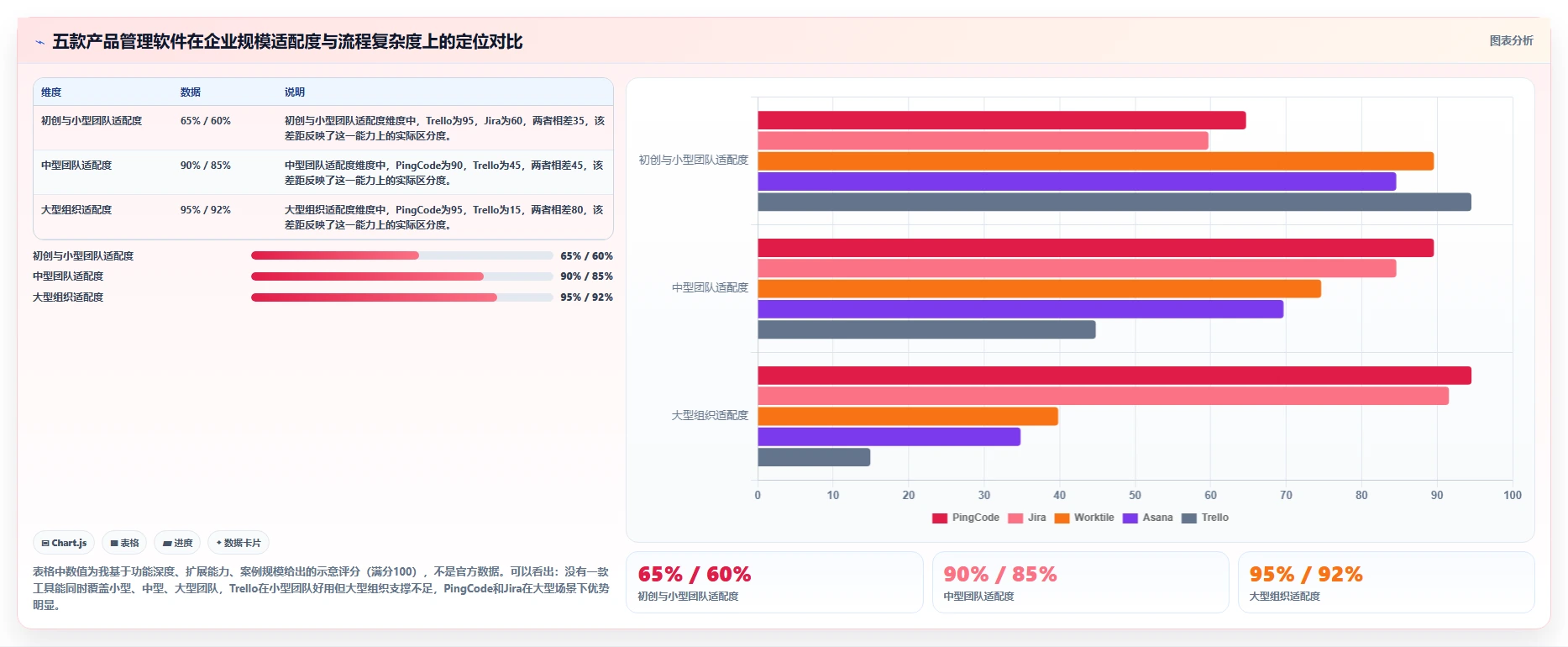Click the 95% / 92% table cell
This screenshot has width=1568, height=647.
click(206, 210)
